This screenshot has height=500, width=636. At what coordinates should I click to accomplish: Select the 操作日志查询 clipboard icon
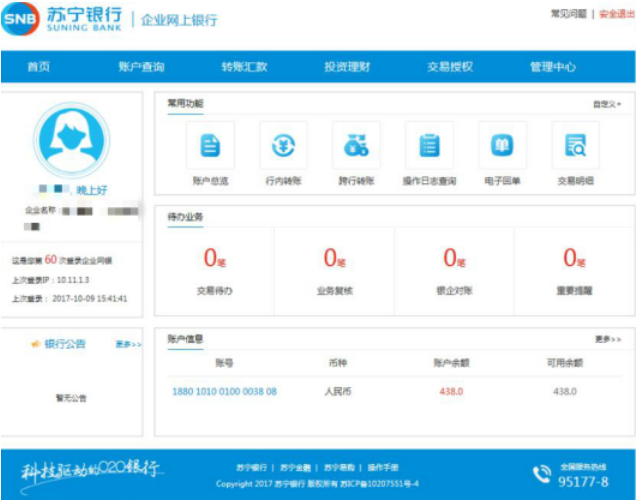(x=429, y=146)
